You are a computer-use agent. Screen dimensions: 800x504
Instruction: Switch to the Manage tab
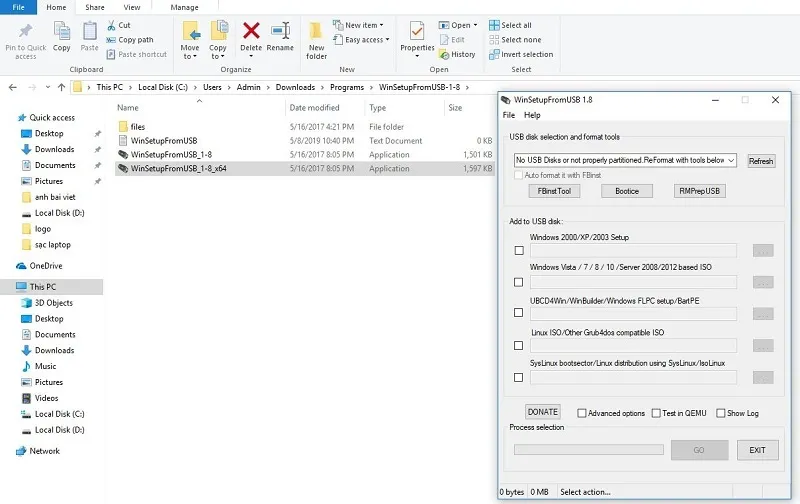tap(184, 7)
